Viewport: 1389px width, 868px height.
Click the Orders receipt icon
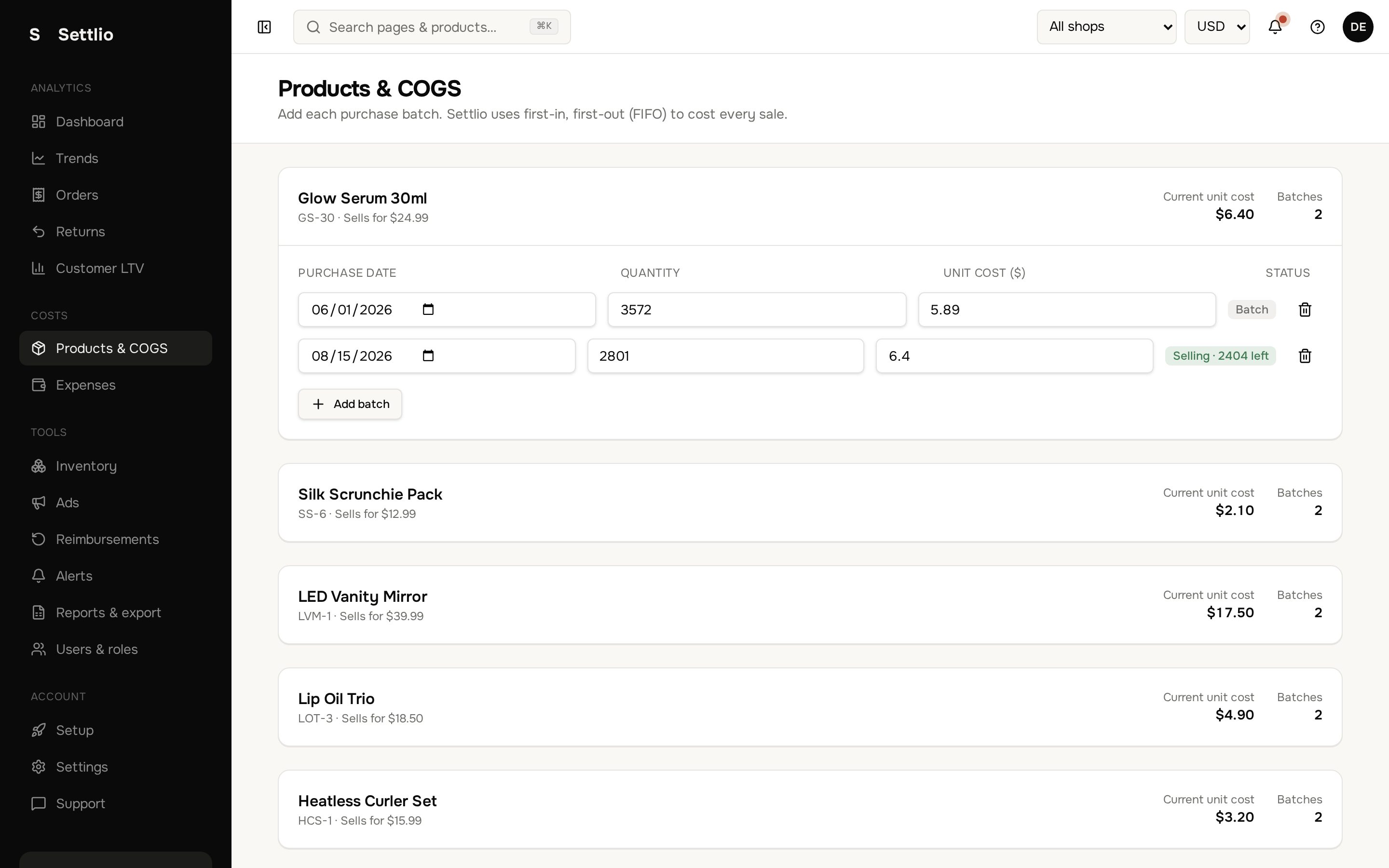[x=39, y=195]
